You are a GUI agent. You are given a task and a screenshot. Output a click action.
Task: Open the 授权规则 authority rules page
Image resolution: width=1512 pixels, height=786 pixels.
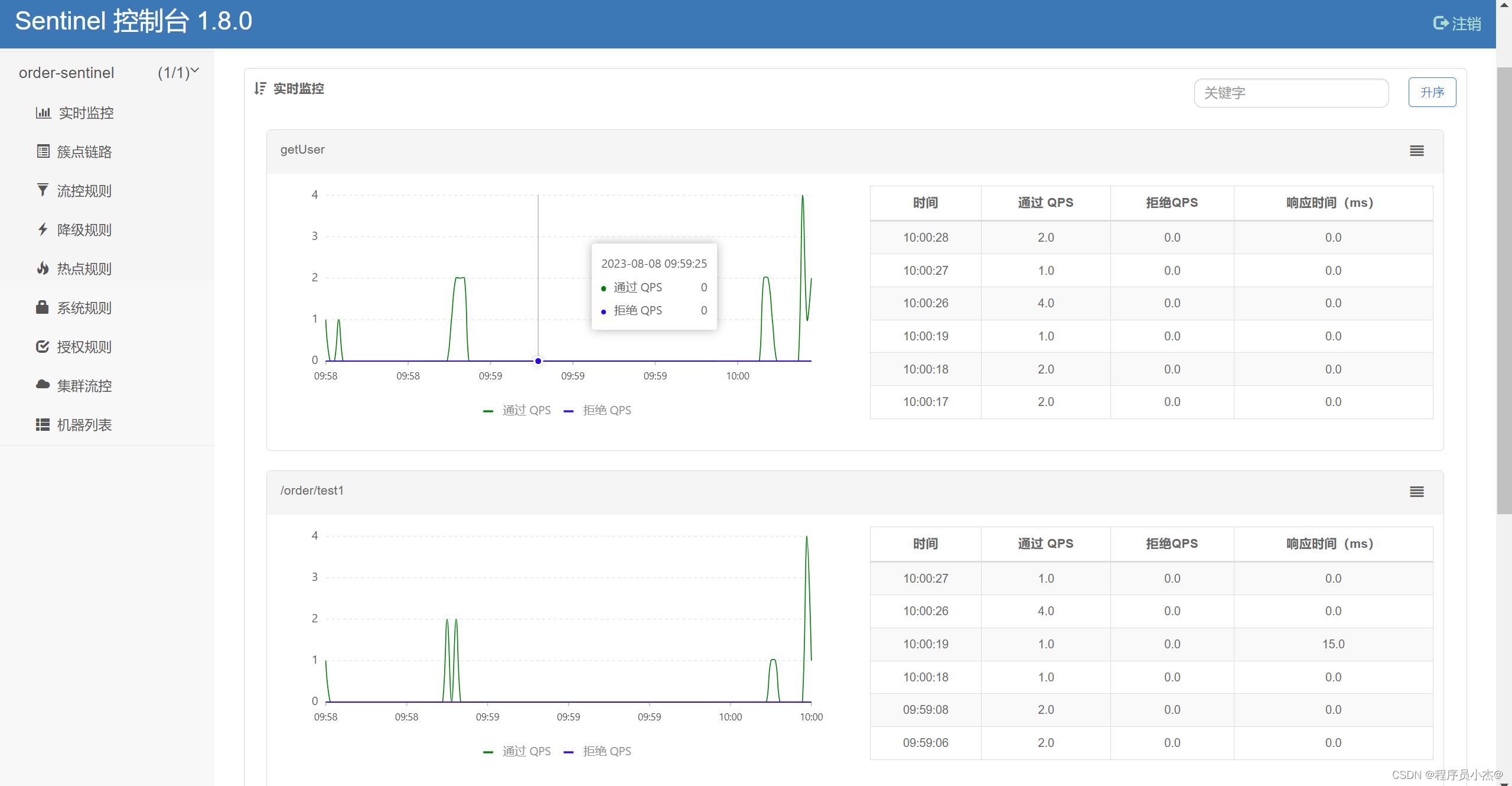(84, 347)
